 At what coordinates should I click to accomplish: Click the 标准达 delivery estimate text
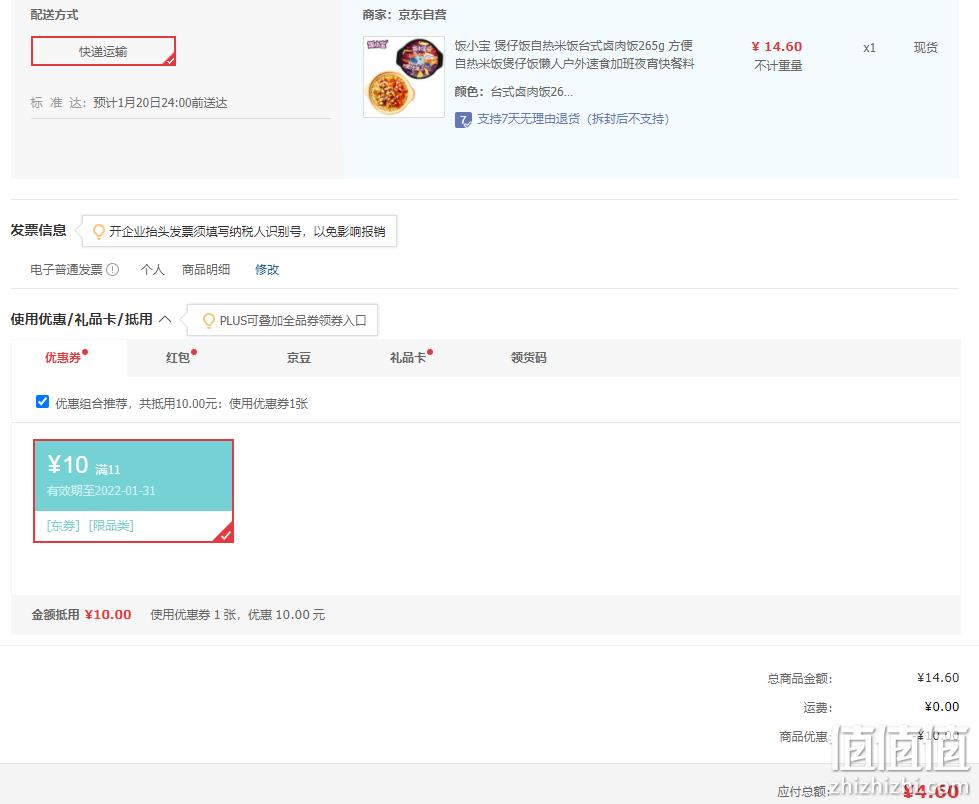coord(129,103)
